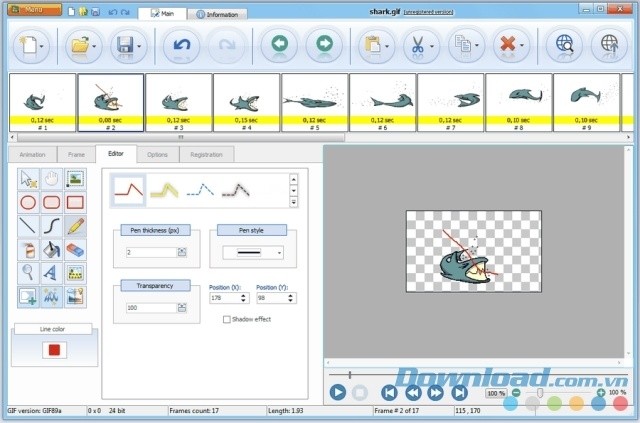
Task: Expand the Save floppy dropdown arrow
Action: (139, 47)
